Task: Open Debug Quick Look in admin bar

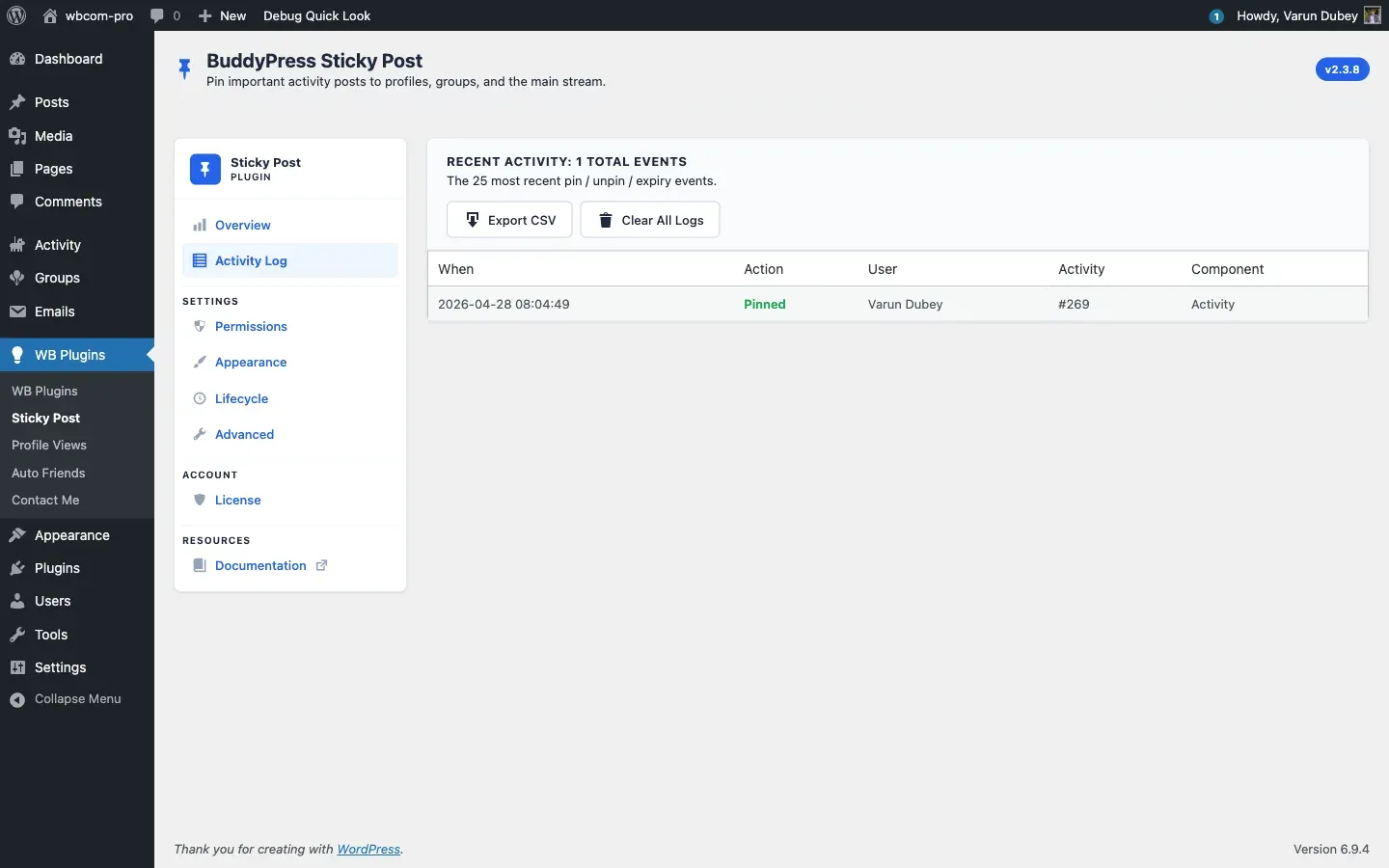Action: [x=317, y=15]
